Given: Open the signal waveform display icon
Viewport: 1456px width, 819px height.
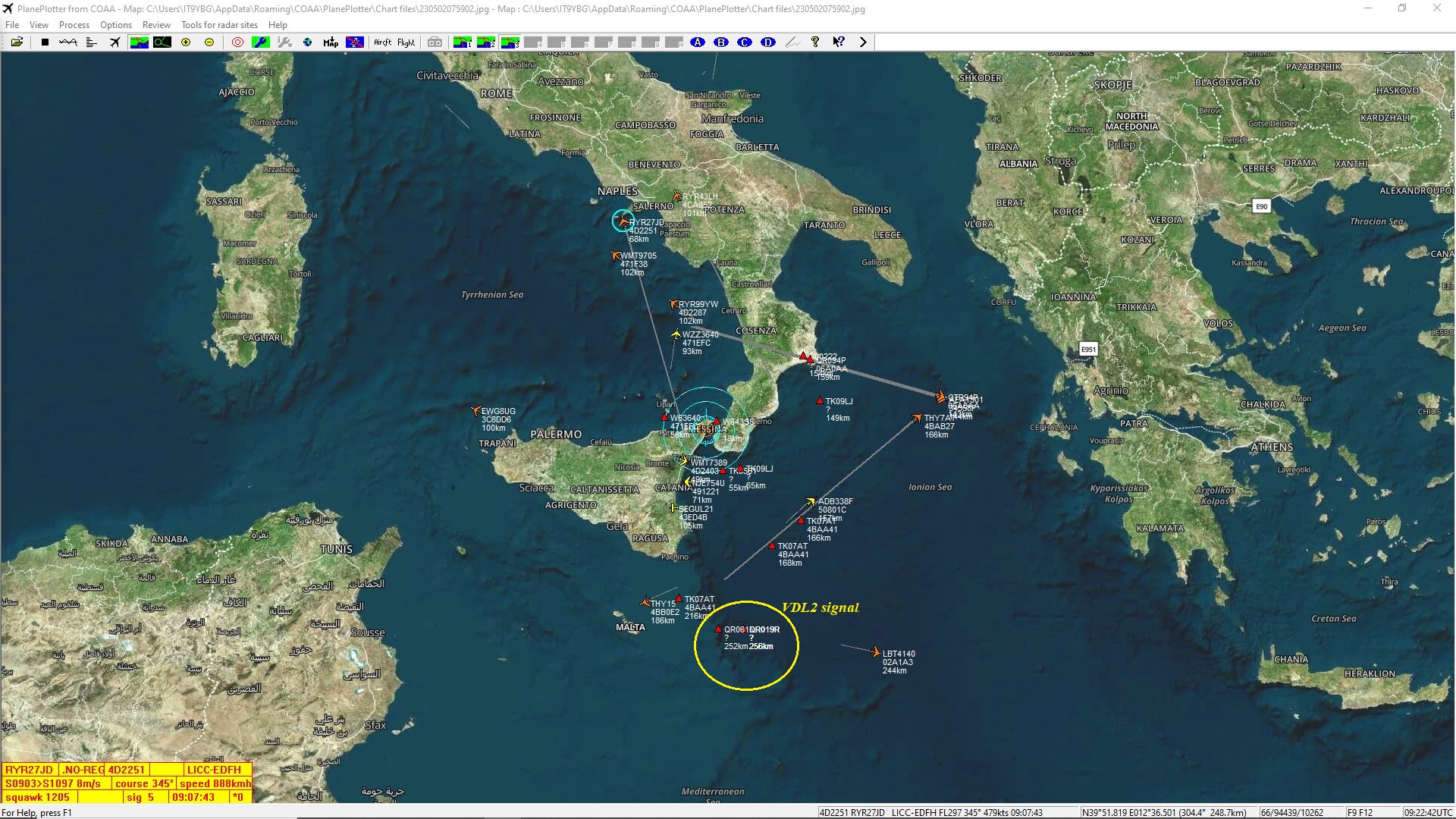Looking at the screenshot, I should coord(67,42).
